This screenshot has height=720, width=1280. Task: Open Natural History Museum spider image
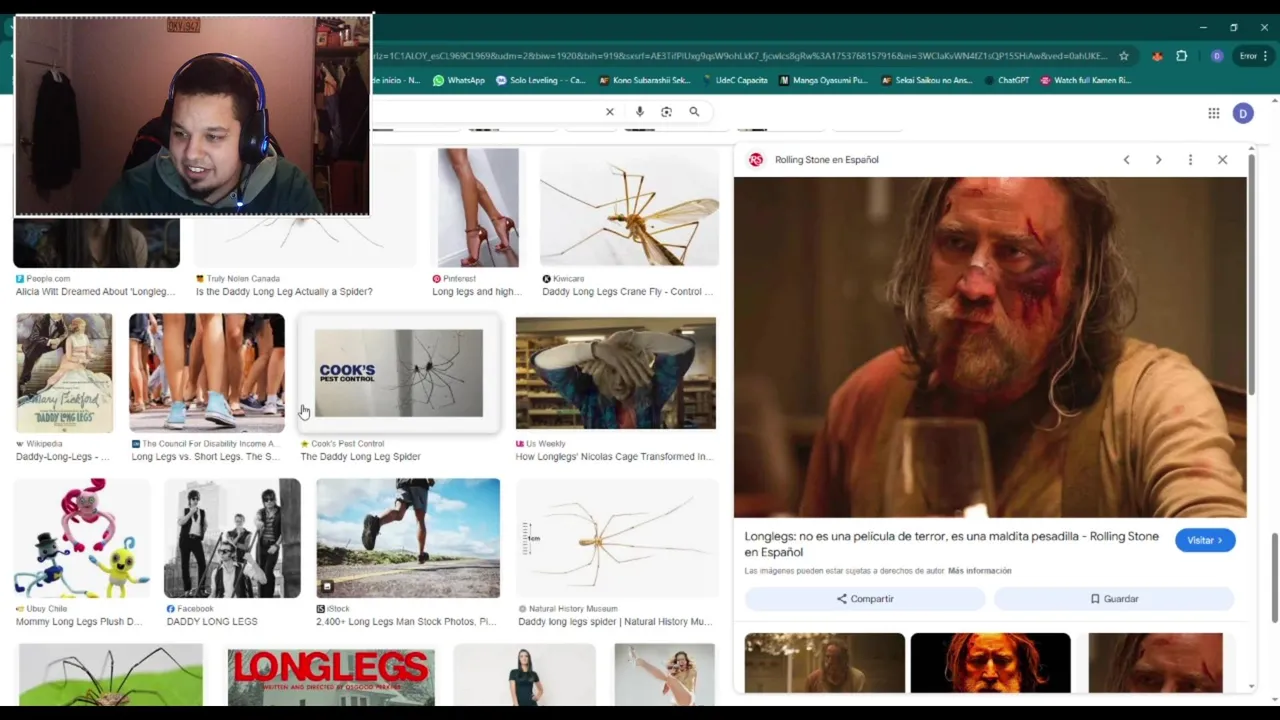coord(617,538)
